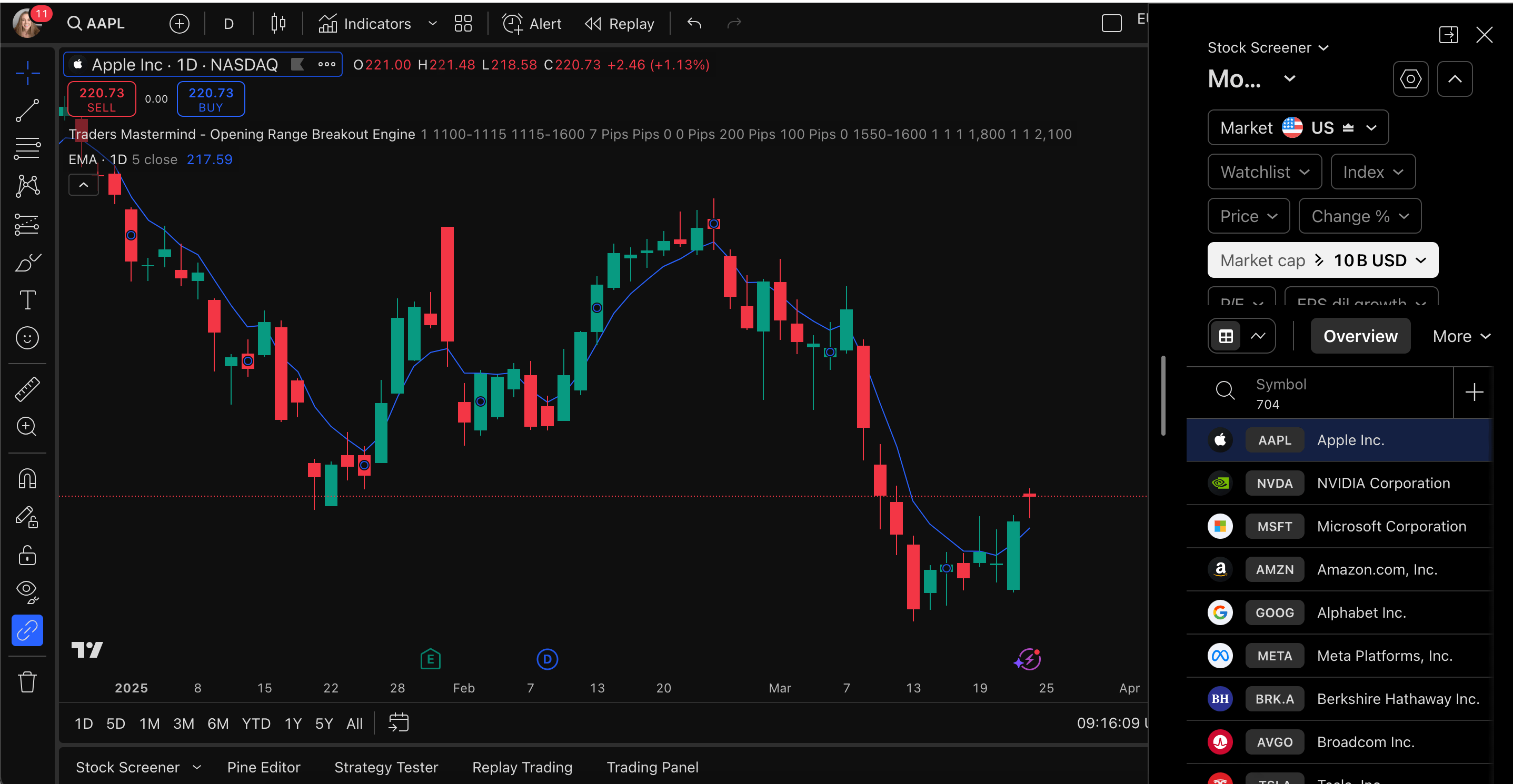Viewport: 1513px width, 784px height.
Task: Switch to the chart view icon
Action: 1258,336
